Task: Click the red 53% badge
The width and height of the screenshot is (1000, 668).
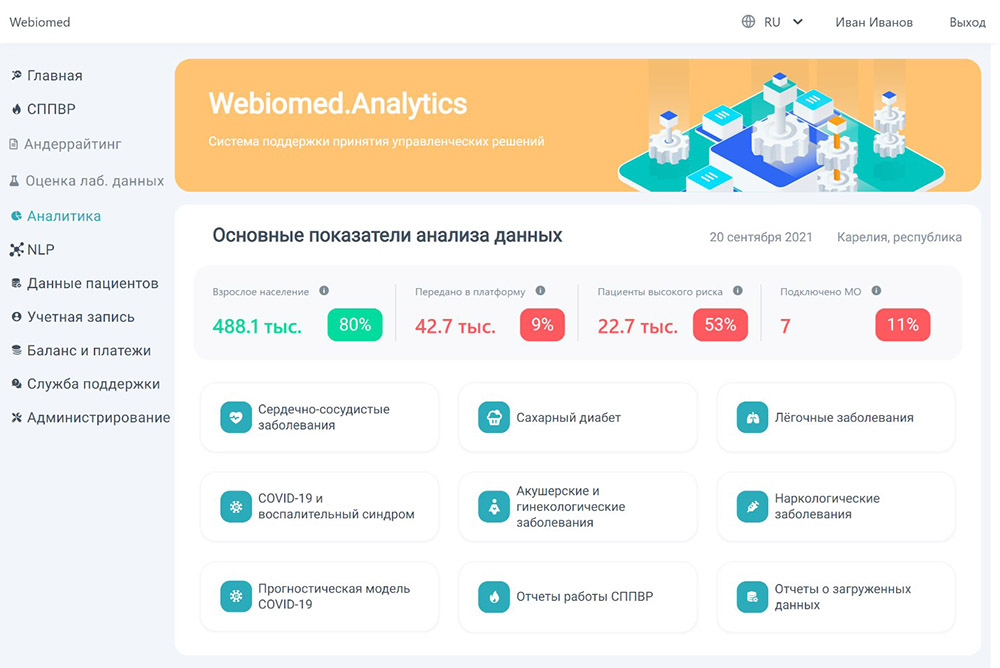Action: (x=720, y=325)
